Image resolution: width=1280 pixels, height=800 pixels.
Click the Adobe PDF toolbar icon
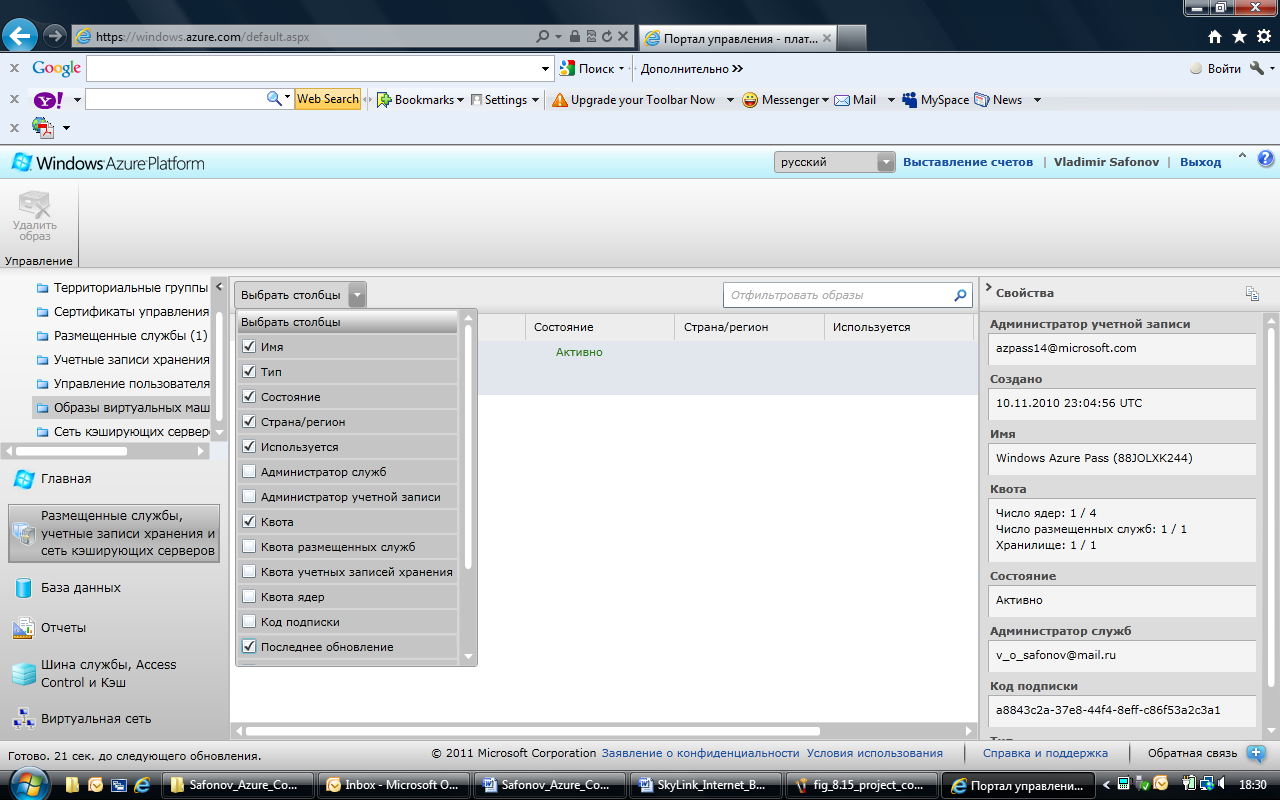click(x=43, y=128)
